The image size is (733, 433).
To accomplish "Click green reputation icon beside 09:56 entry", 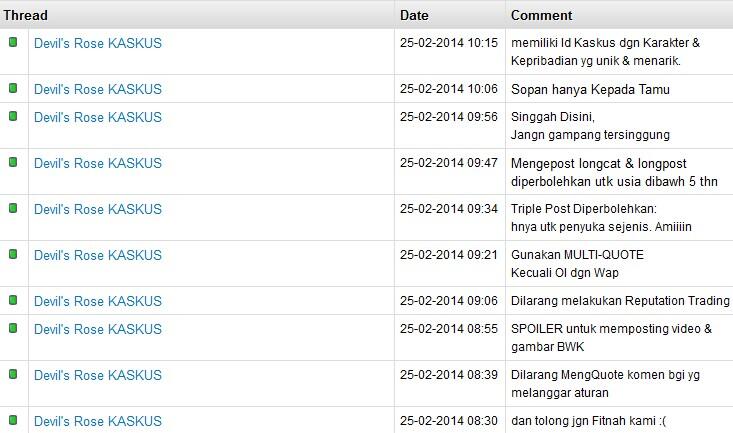I will click(13, 116).
